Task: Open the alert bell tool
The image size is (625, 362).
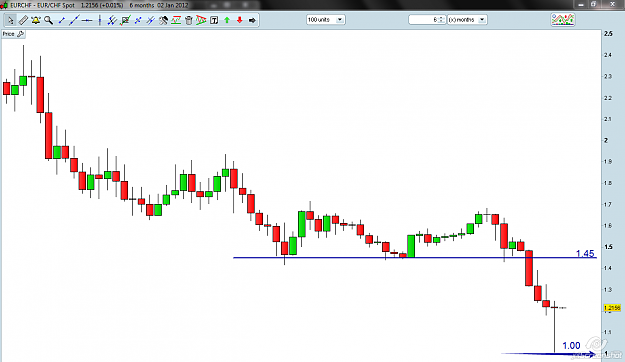Action: (x=36, y=20)
